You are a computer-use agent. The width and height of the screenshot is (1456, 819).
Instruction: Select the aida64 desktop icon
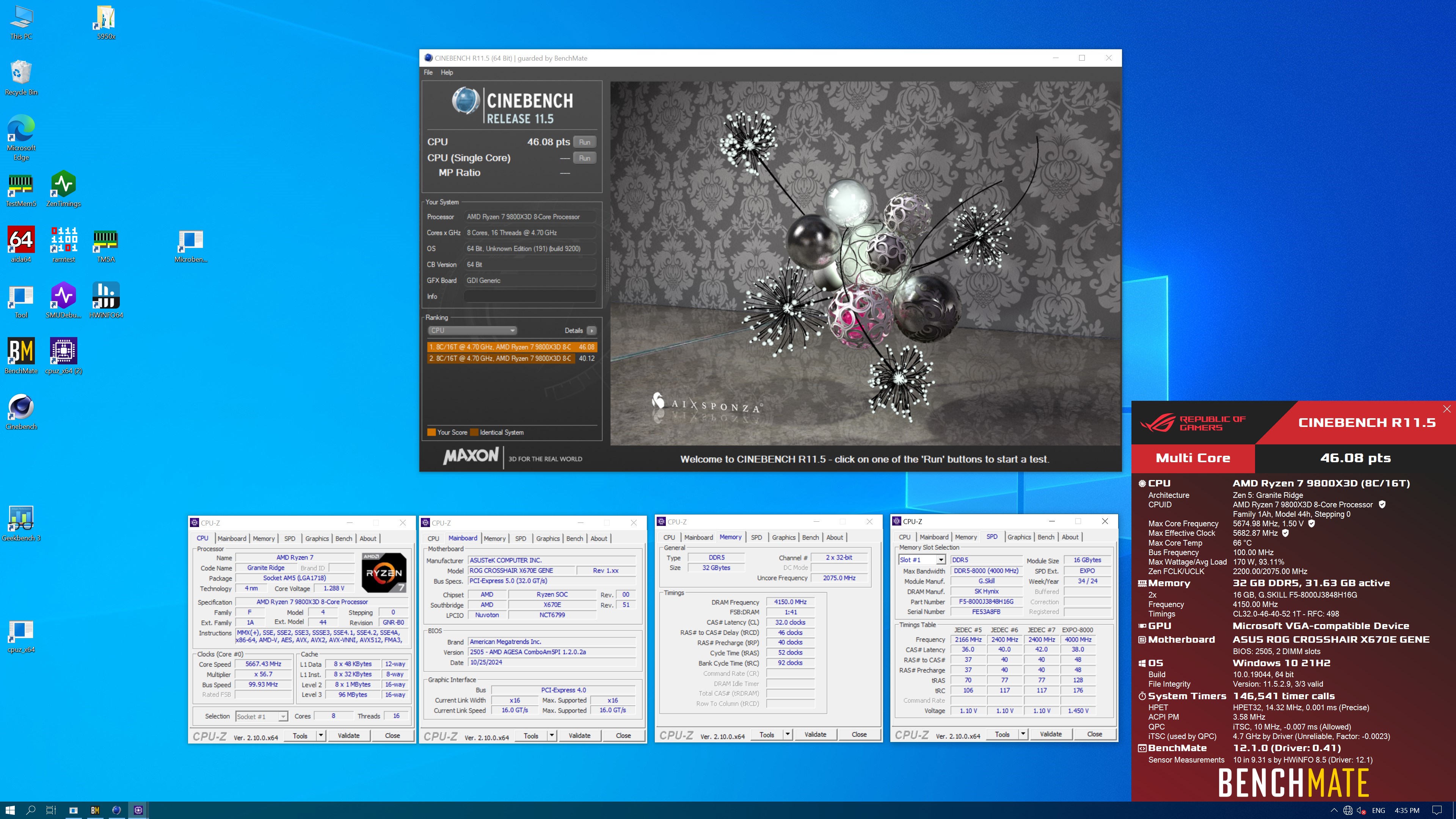pyautogui.click(x=21, y=245)
